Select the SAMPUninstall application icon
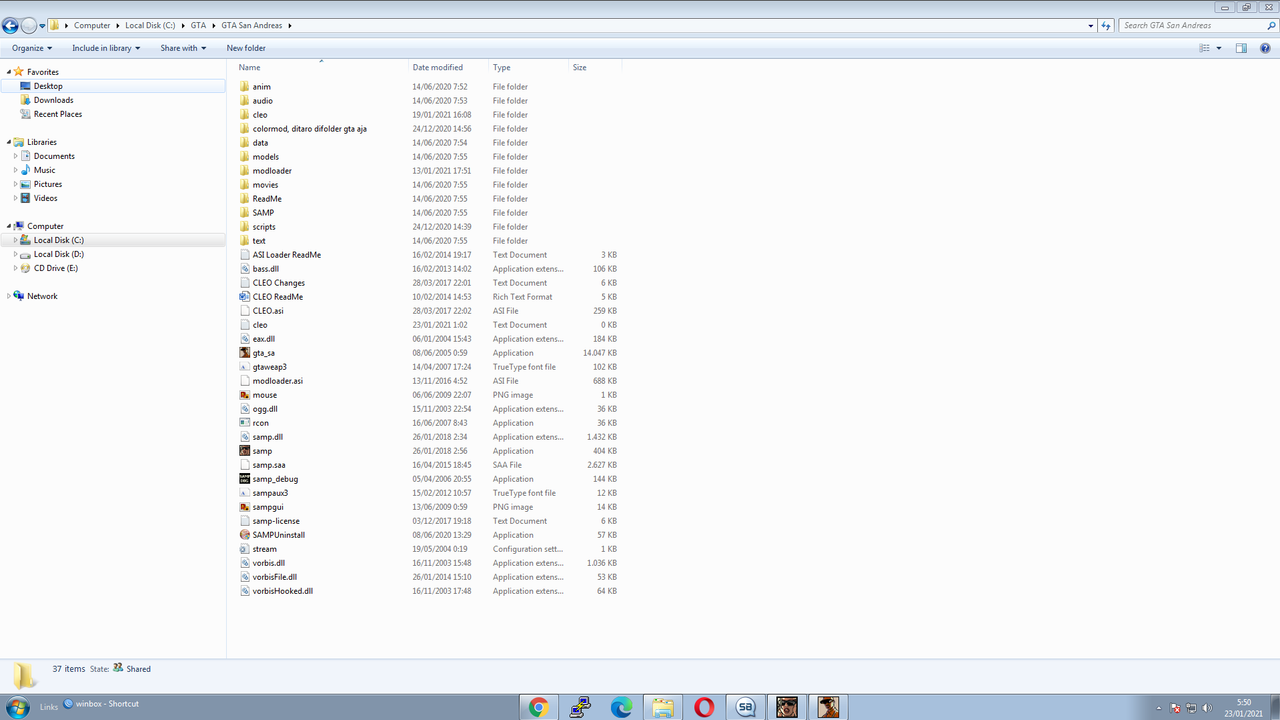 245,535
